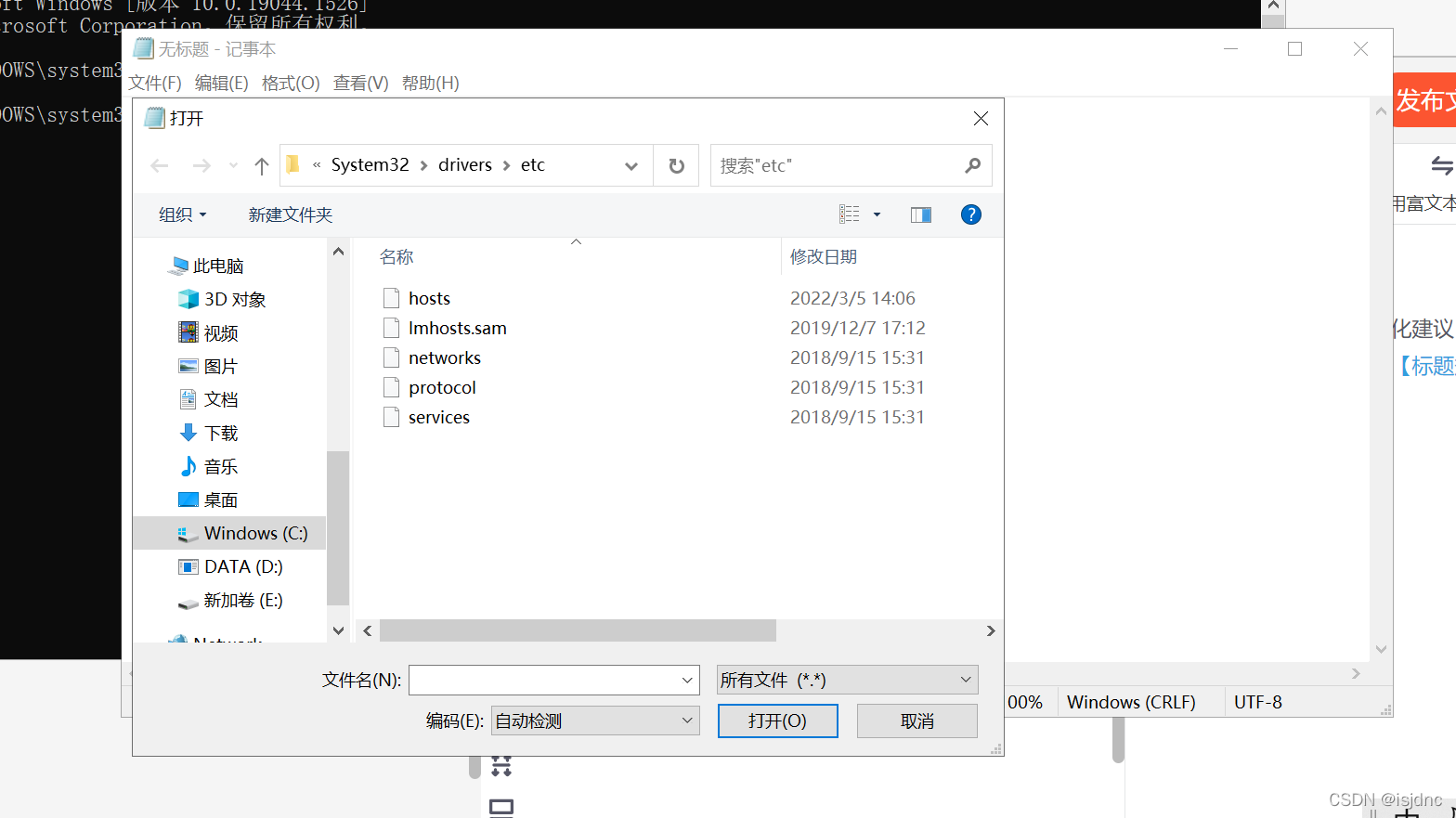Open Notepad 文件(F) menu
This screenshot has height=818, width=1456.
pos(155,84)
